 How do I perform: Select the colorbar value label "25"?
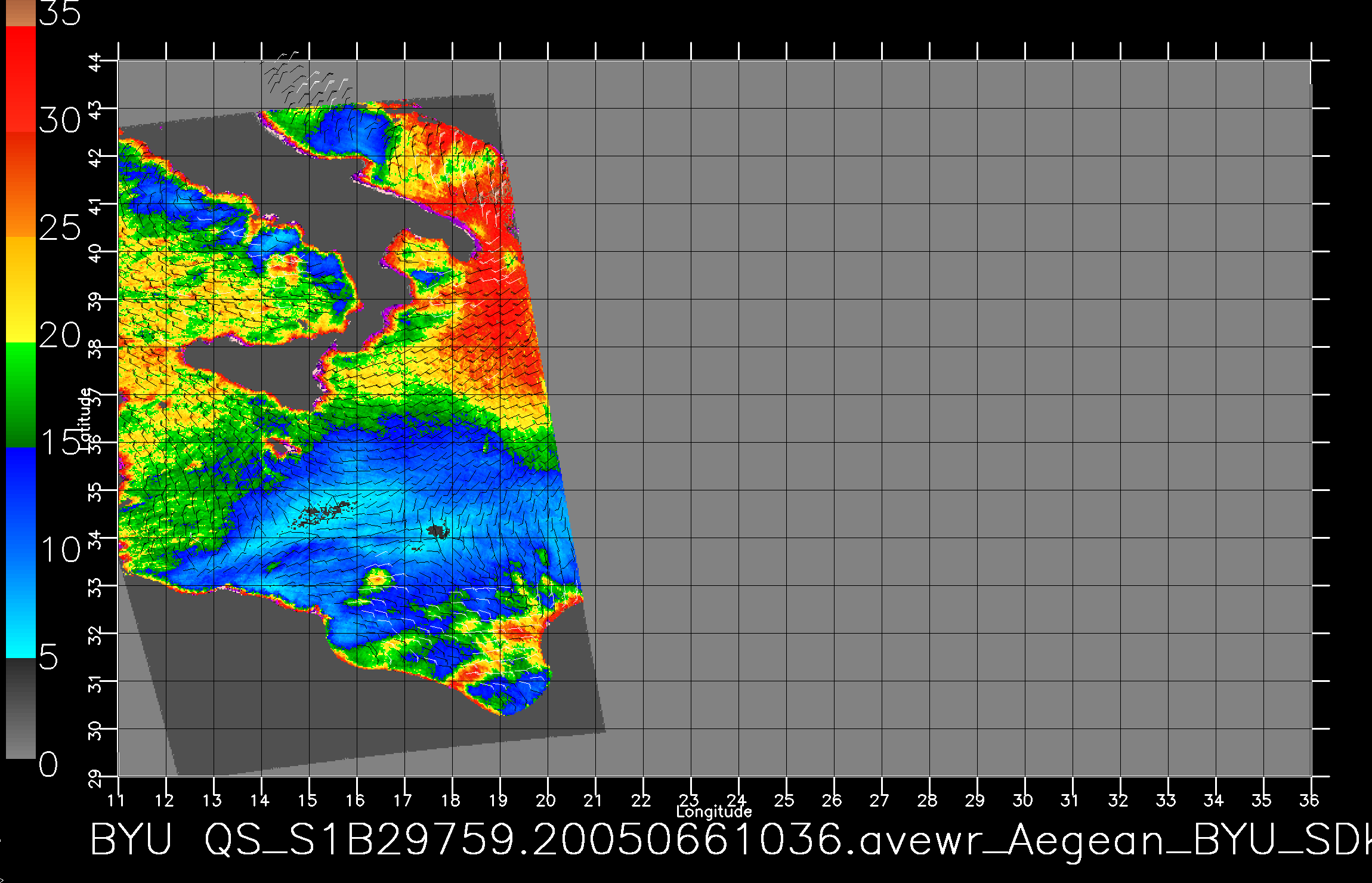pyautogui.click(x=60, y=228)
